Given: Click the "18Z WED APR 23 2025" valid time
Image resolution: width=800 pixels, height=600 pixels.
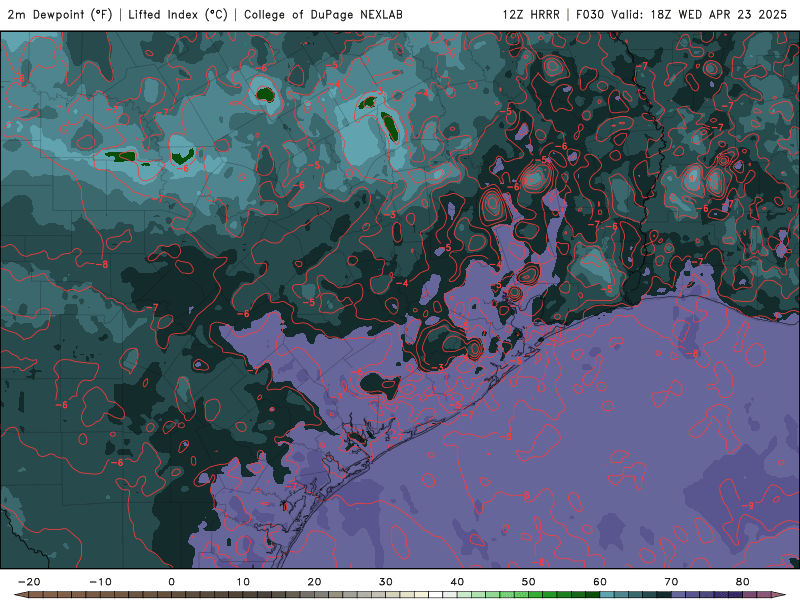Looking at the screenshot, I should (718, 14).
